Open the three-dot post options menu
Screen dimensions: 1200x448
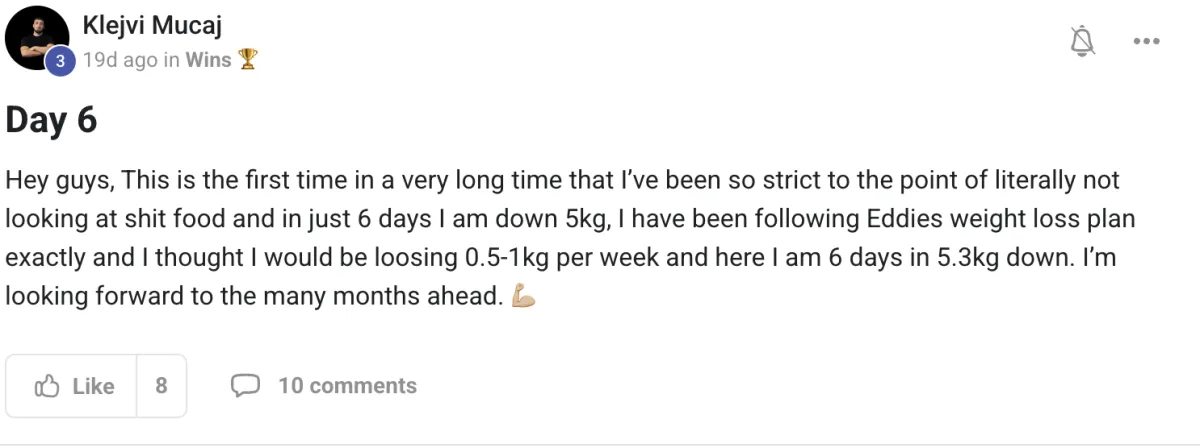click(x=1146, y=41)
